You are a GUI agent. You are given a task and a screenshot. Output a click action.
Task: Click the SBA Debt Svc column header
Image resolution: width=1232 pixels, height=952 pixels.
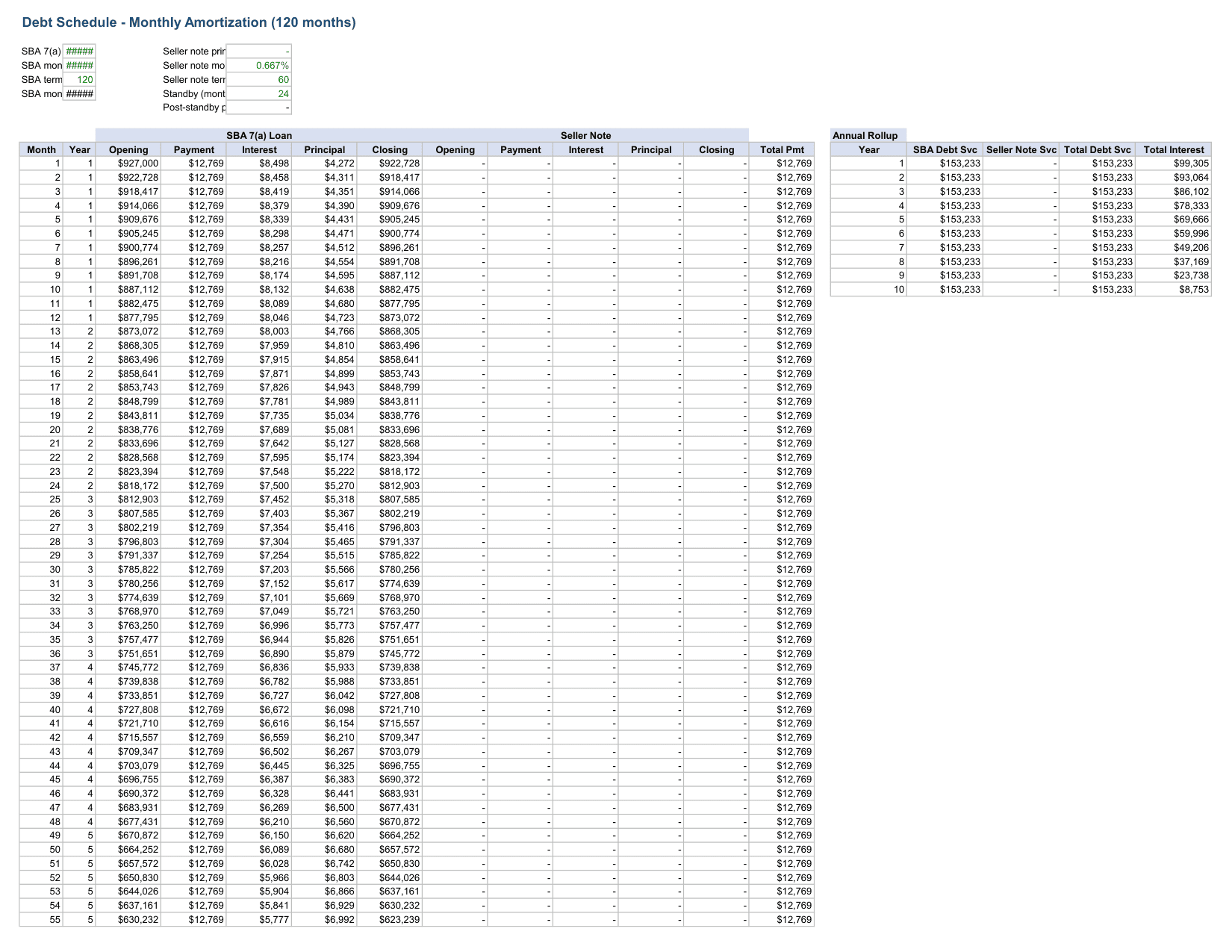(945, 149)
